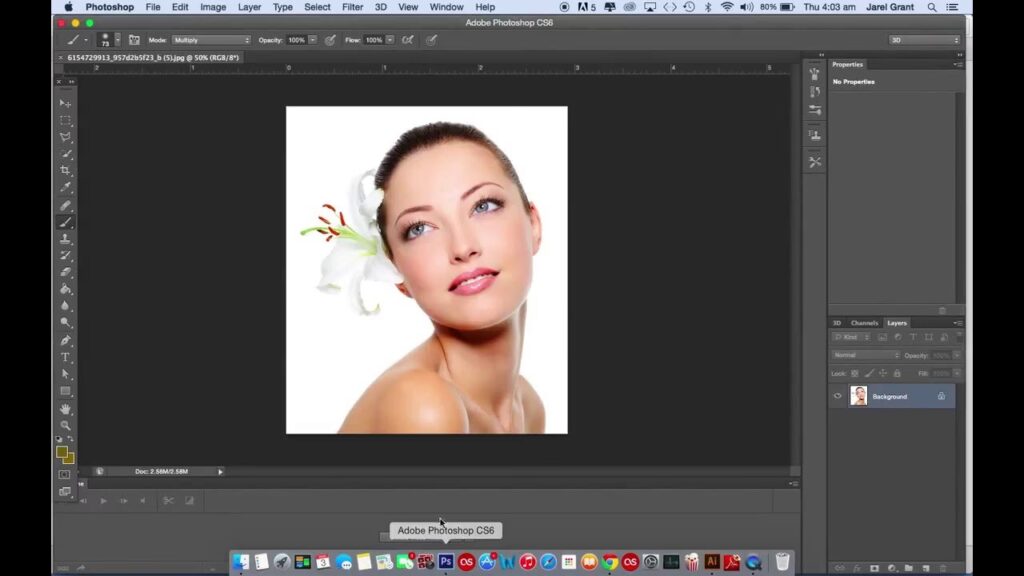Viewport: 1024px width, 576px height.
Task: Toggle the brush panel button in options bar
Action: tap(134, 40)
